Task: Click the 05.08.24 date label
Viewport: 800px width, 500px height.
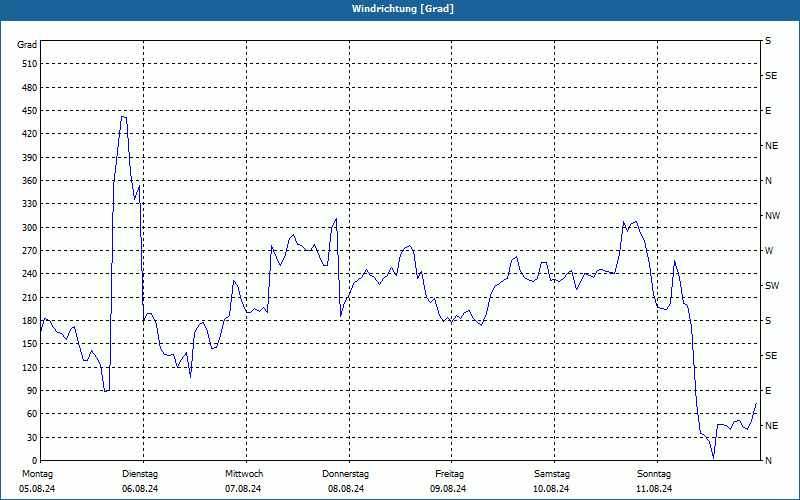Action: click(37, 489)
